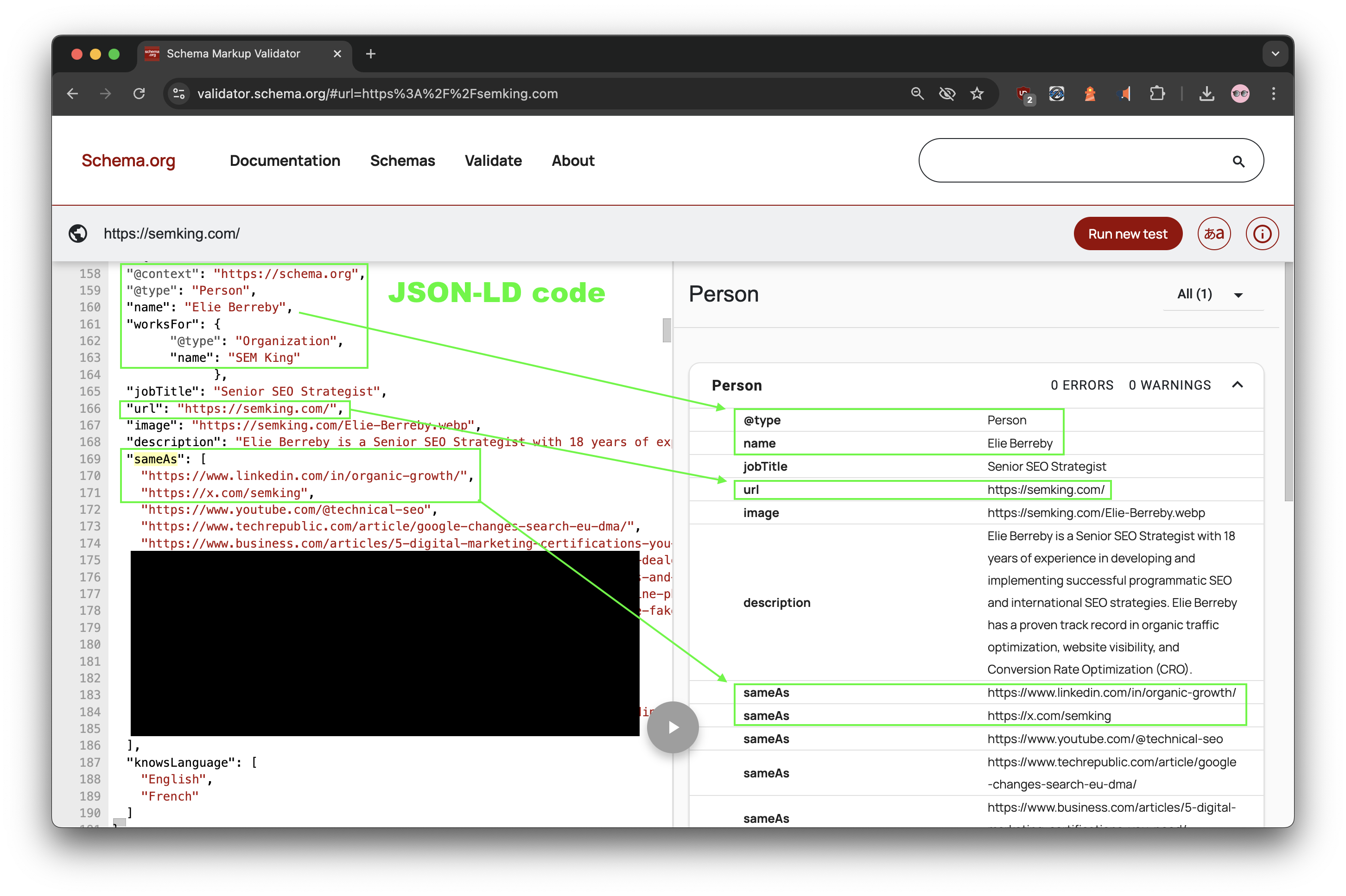Click the browser forward arrow

105,94
